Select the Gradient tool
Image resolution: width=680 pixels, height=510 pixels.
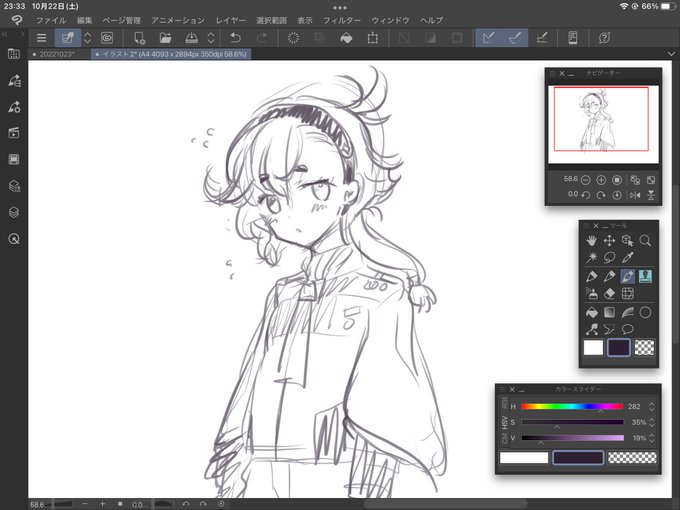point(609,312)
